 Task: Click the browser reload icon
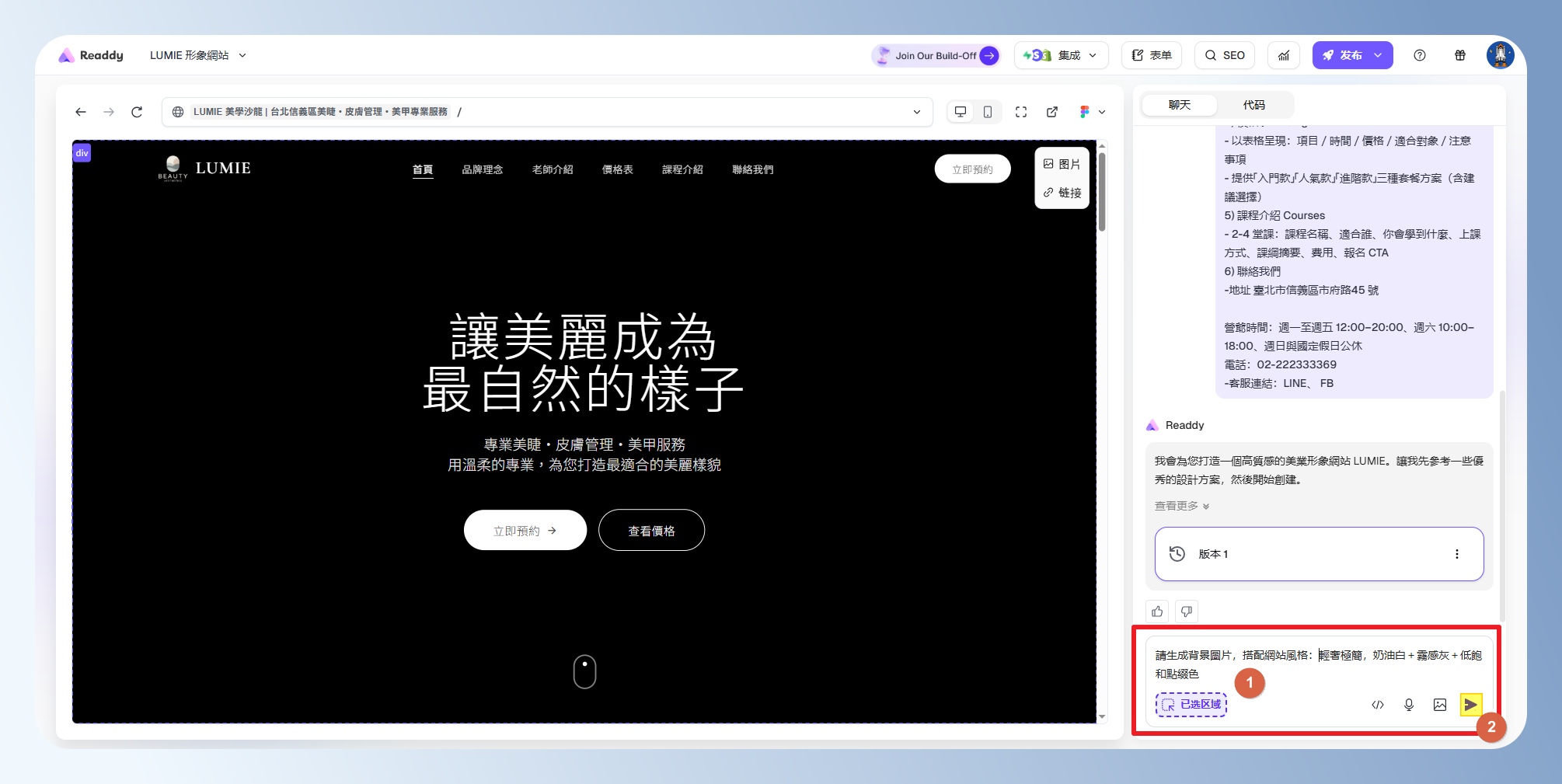[137, 112]
